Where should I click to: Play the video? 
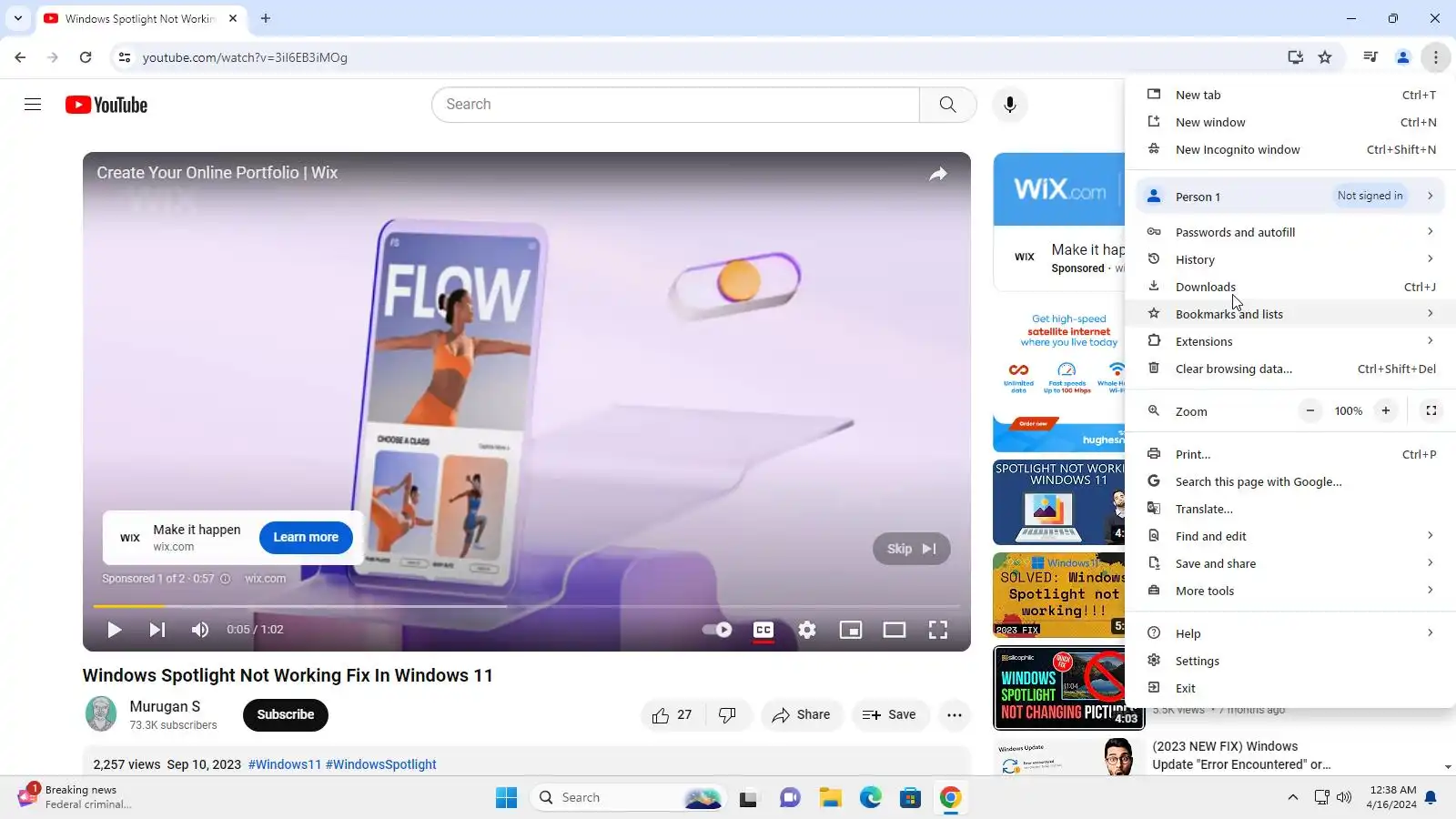pyautogui.click(x=114, y=630)
